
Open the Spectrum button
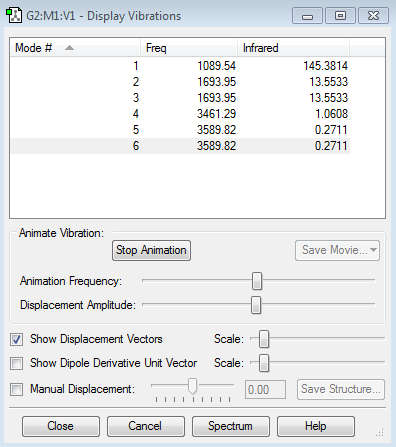pos(231,426)
